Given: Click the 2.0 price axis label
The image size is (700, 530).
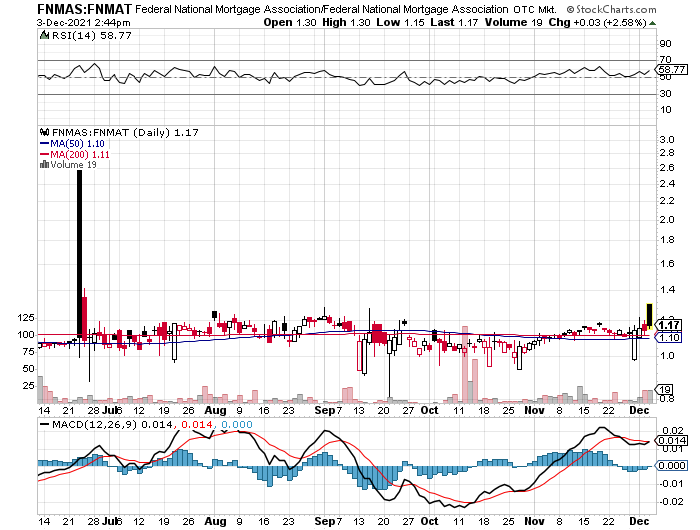Looking at the screenshot, I should pyautogui.click(x=667, y=220).
